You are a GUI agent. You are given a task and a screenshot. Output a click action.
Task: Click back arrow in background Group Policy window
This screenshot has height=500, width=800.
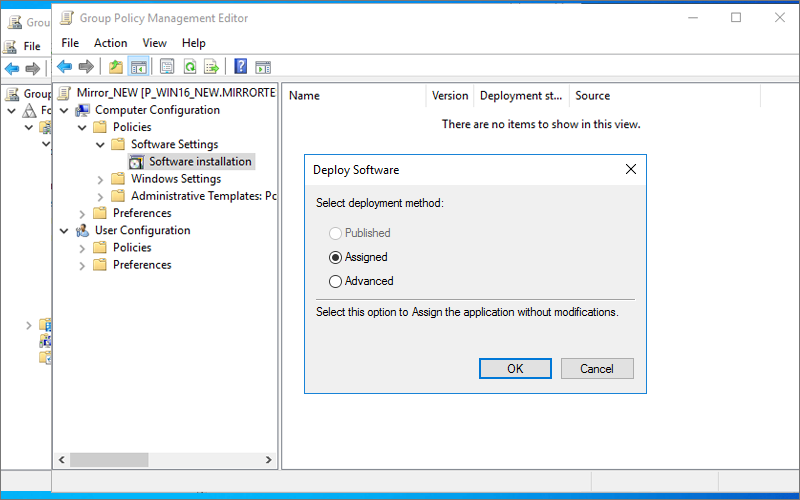click(x=12, y=68)
